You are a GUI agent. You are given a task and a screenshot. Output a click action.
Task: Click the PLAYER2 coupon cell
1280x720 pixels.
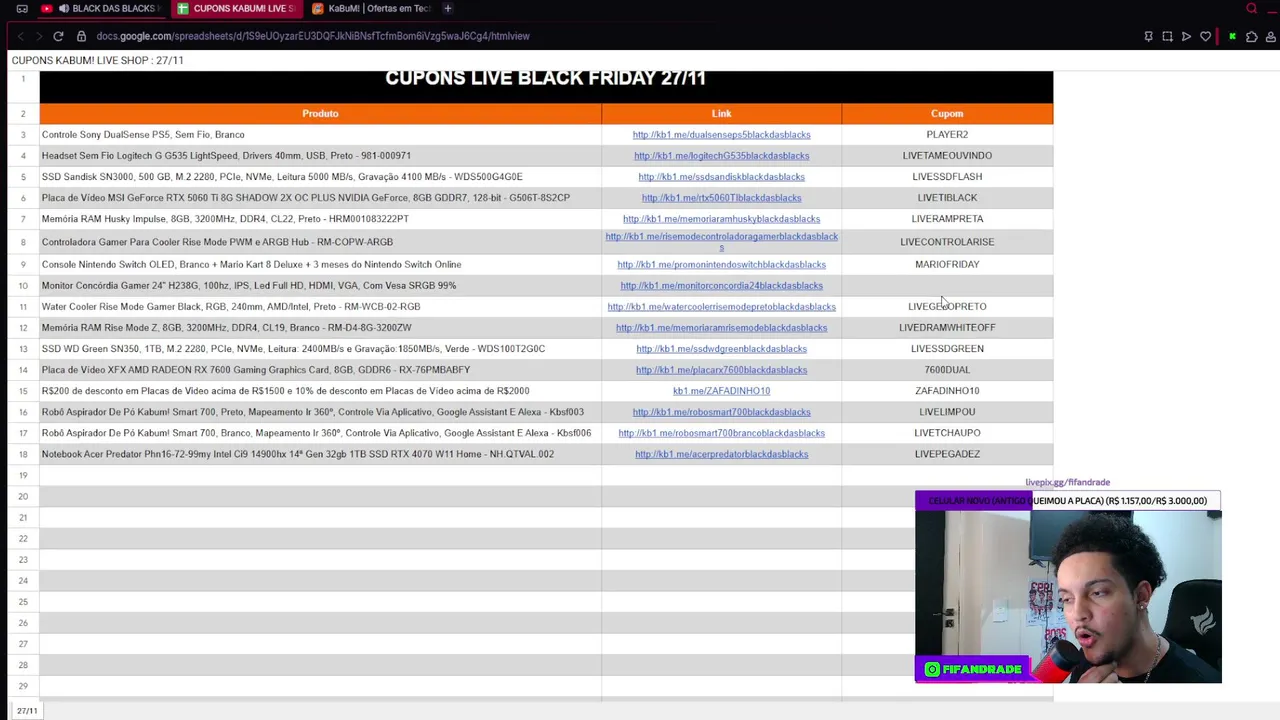tap(947, 135)
